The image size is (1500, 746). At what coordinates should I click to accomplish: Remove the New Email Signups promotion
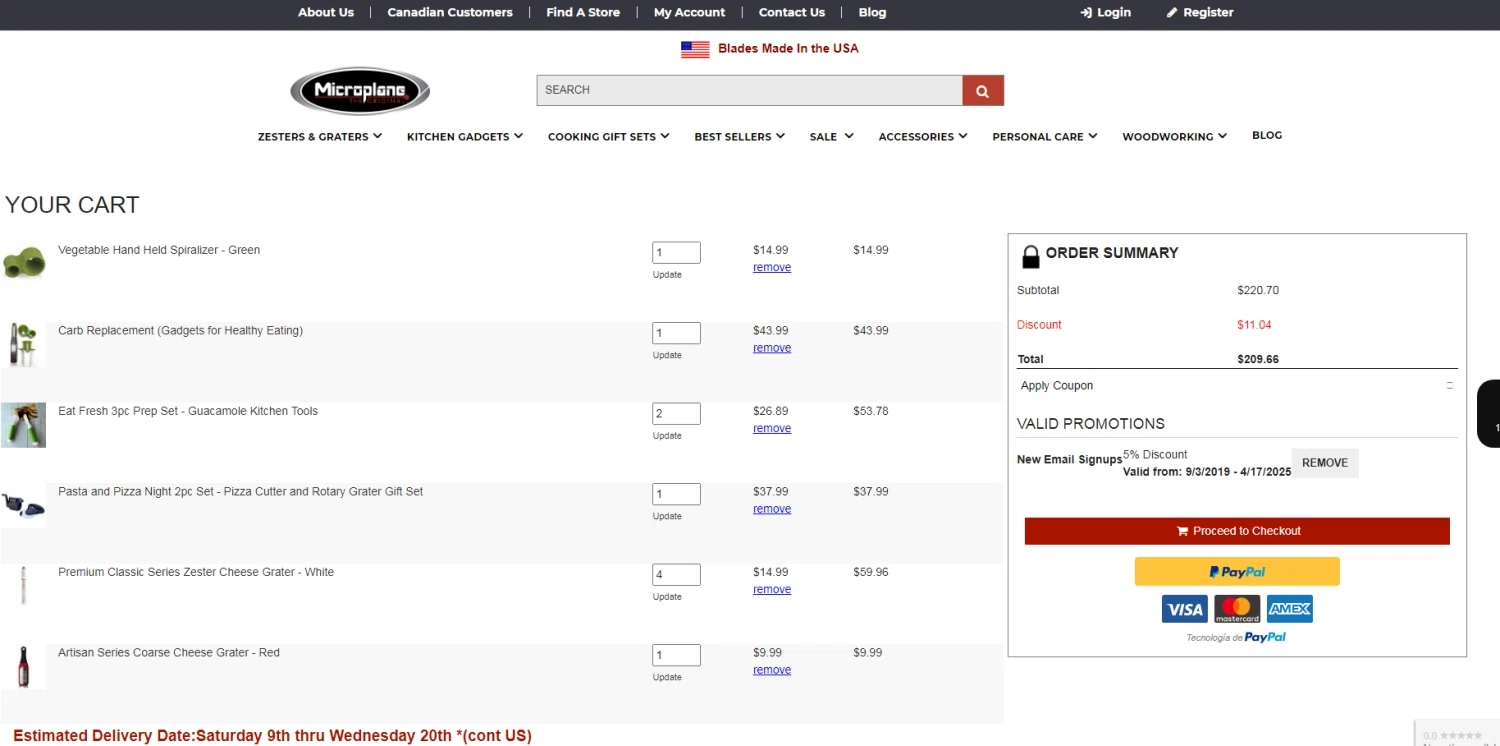(x=1325, y=463)
